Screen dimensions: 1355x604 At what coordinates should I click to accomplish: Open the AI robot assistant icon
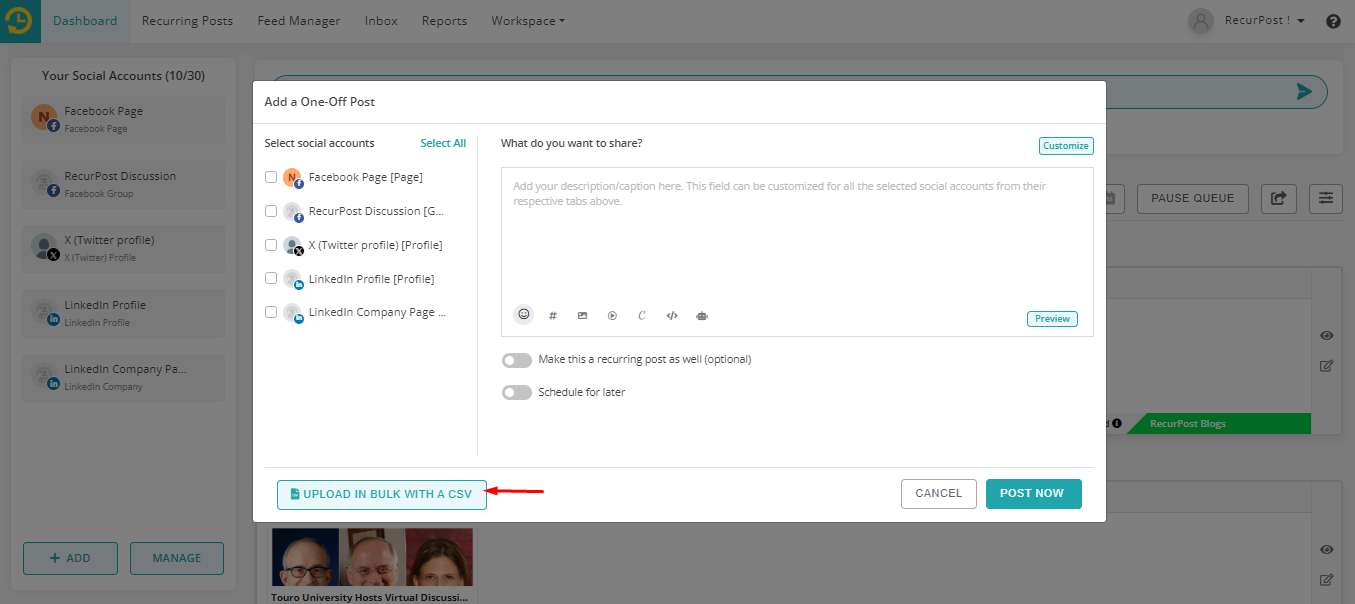[x=702, y=316]
